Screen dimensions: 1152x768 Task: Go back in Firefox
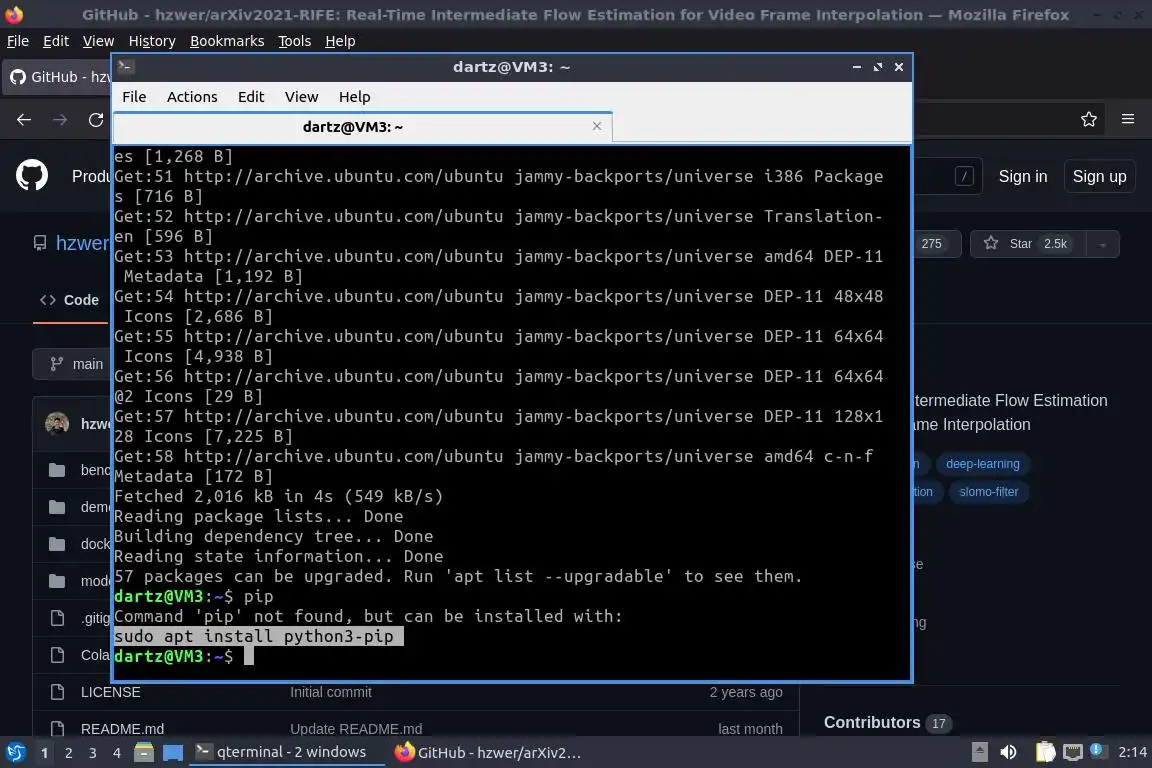24,120
